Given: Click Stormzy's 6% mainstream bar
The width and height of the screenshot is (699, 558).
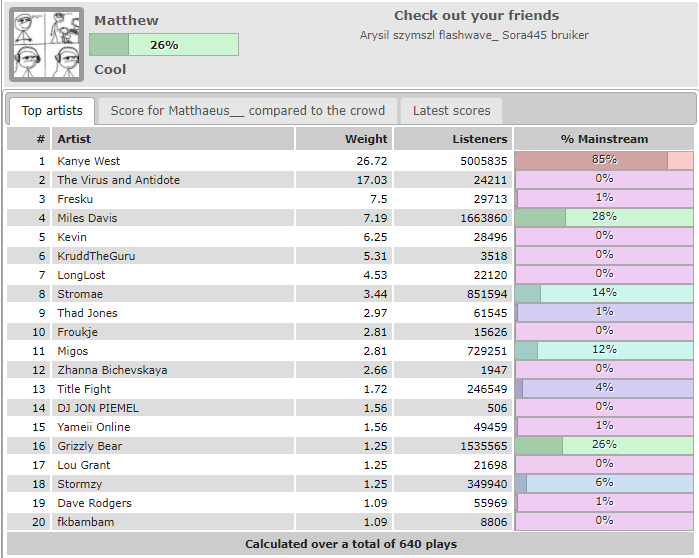Looking at the screenshot, I should [604, 484].
